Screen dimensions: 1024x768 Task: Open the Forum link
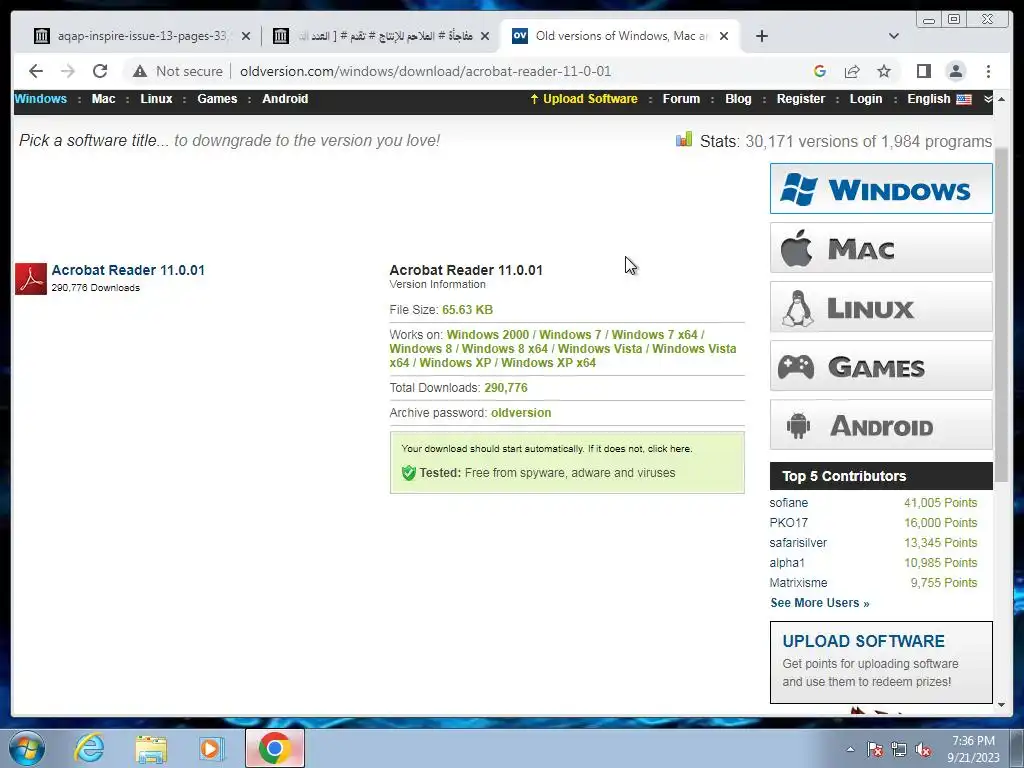coord(681,99)
